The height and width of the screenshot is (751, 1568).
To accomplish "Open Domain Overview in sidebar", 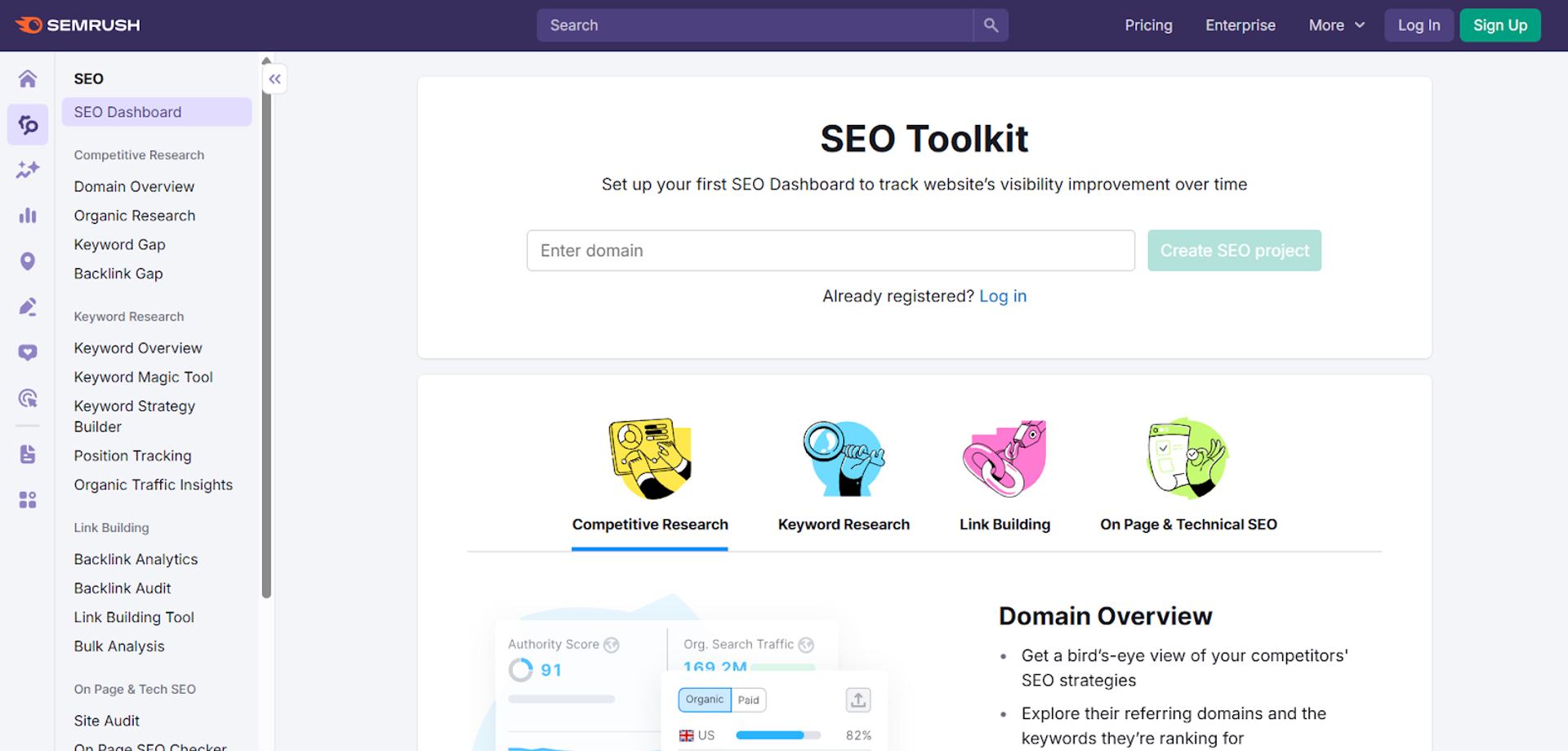I will pyautogui.click(x=134, y=187).
